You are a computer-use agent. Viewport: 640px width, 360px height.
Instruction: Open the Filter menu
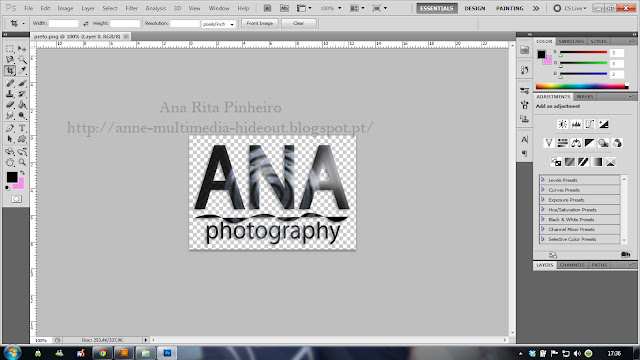[x=131, y=8]
